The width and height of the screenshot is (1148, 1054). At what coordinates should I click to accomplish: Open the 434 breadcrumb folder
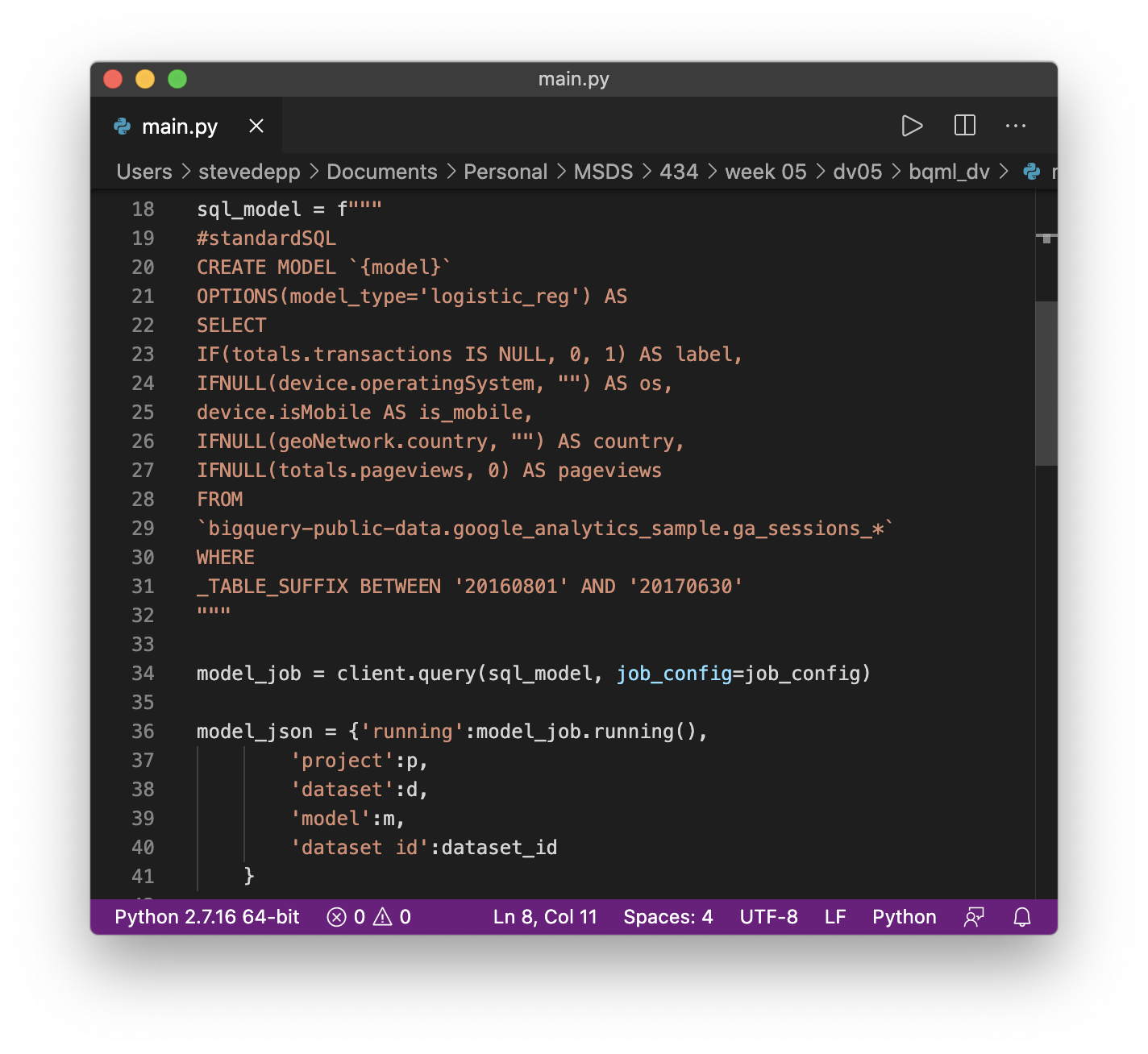pos(679,172)
